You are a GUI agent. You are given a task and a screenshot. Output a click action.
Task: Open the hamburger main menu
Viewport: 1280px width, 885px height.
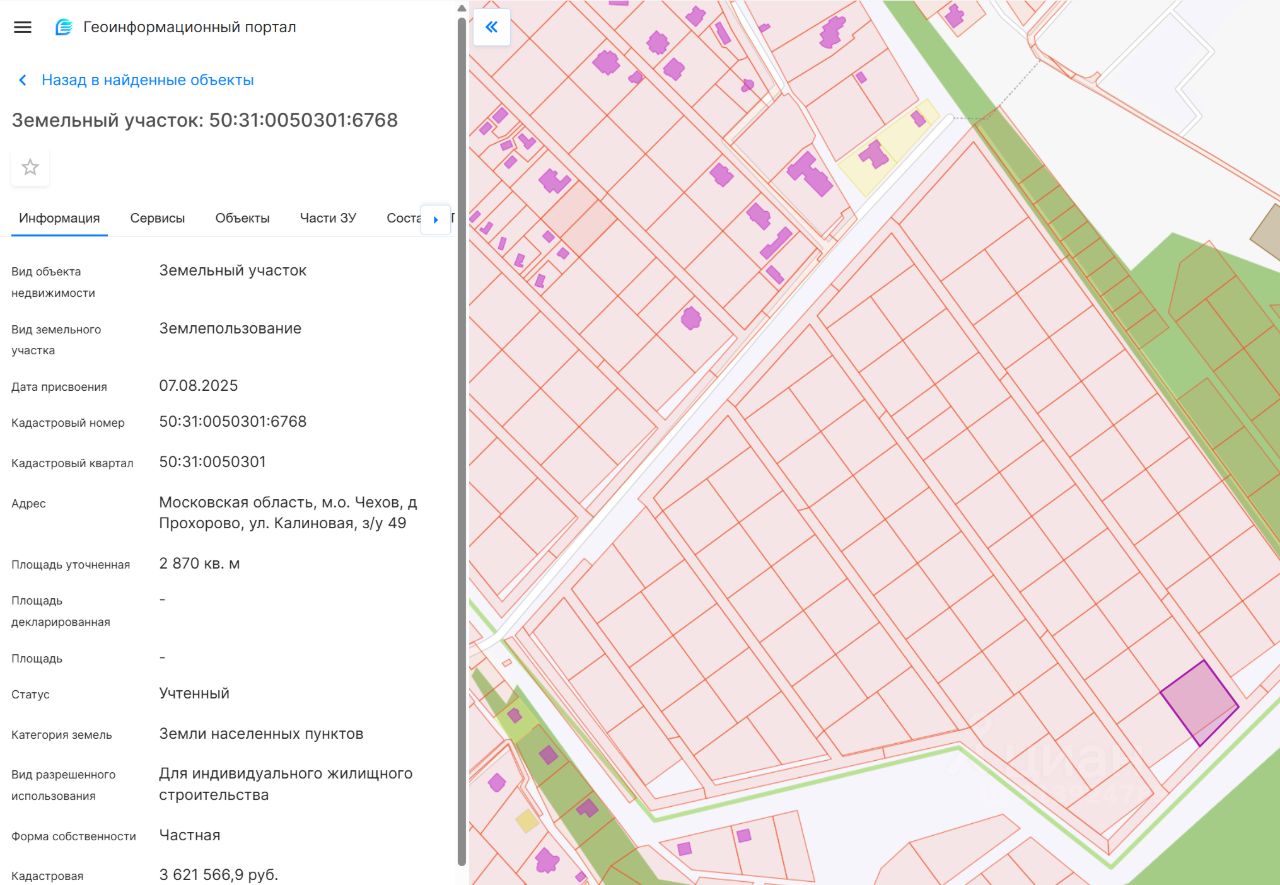click(23, 27)
